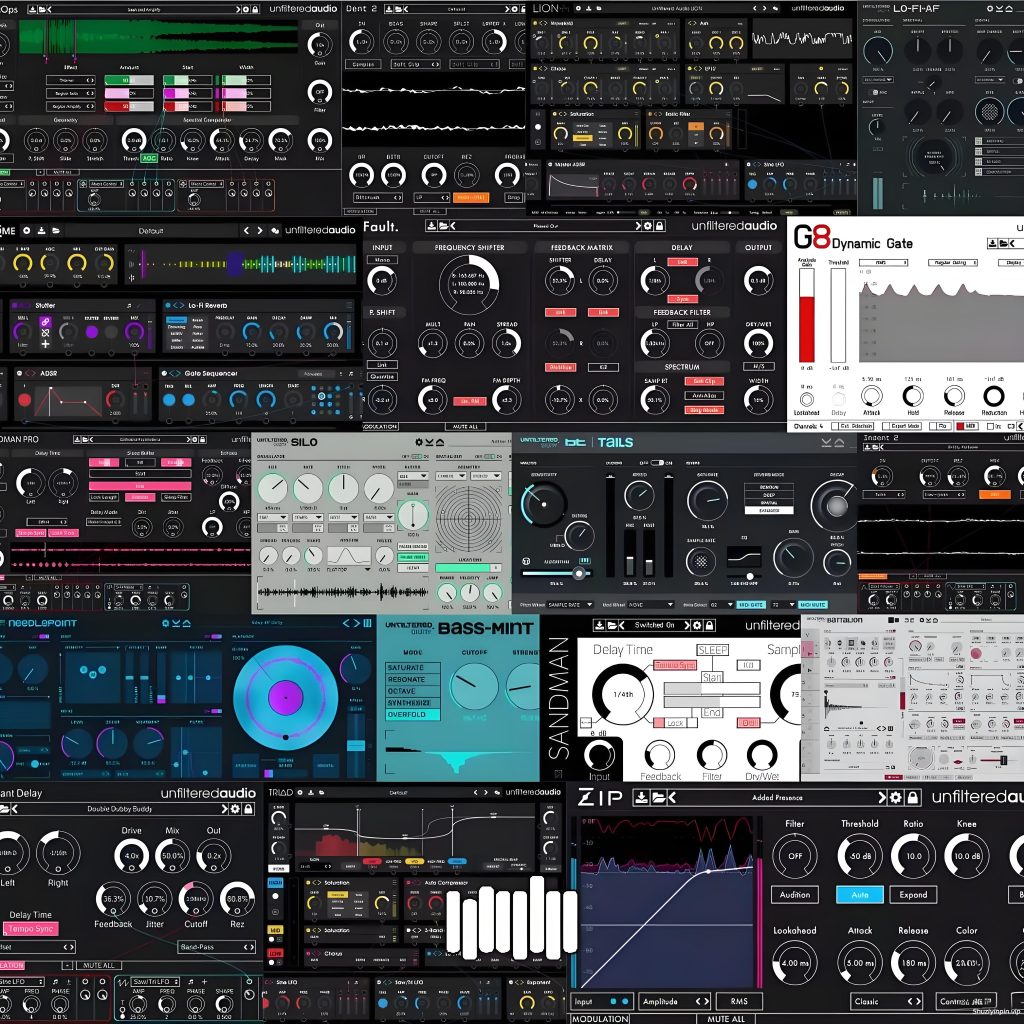Click the MIDI icon in G8's bottom bar
This screenshot has height=1024, width=1024.
(969, 425)
